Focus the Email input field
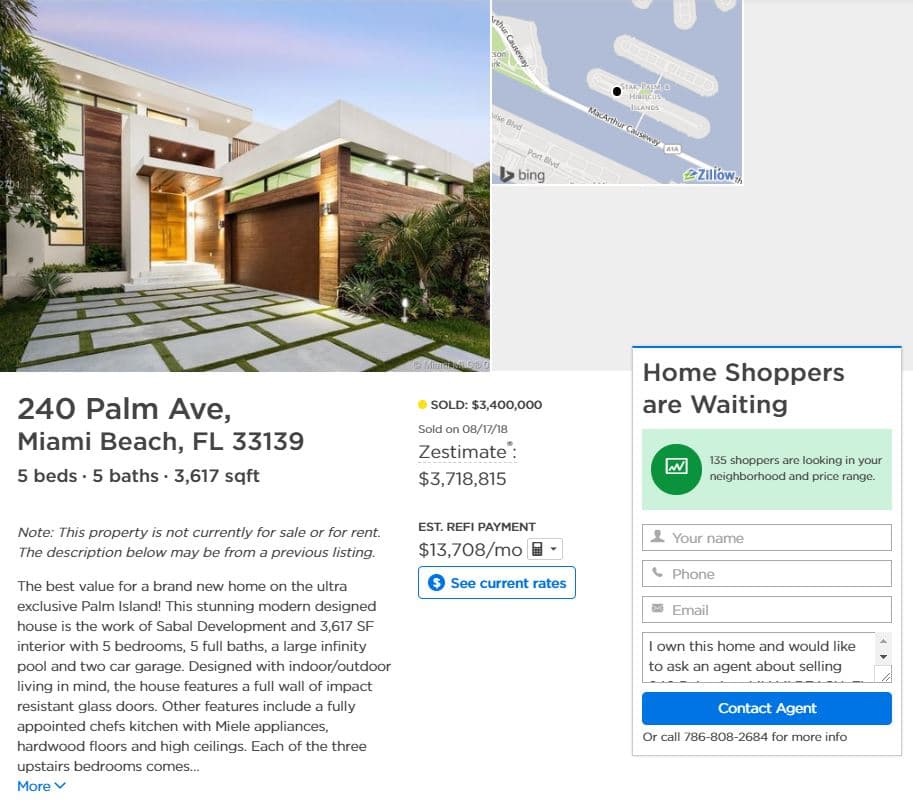The height and width of the screenshot is (802, 913). (x=776, y=610)
